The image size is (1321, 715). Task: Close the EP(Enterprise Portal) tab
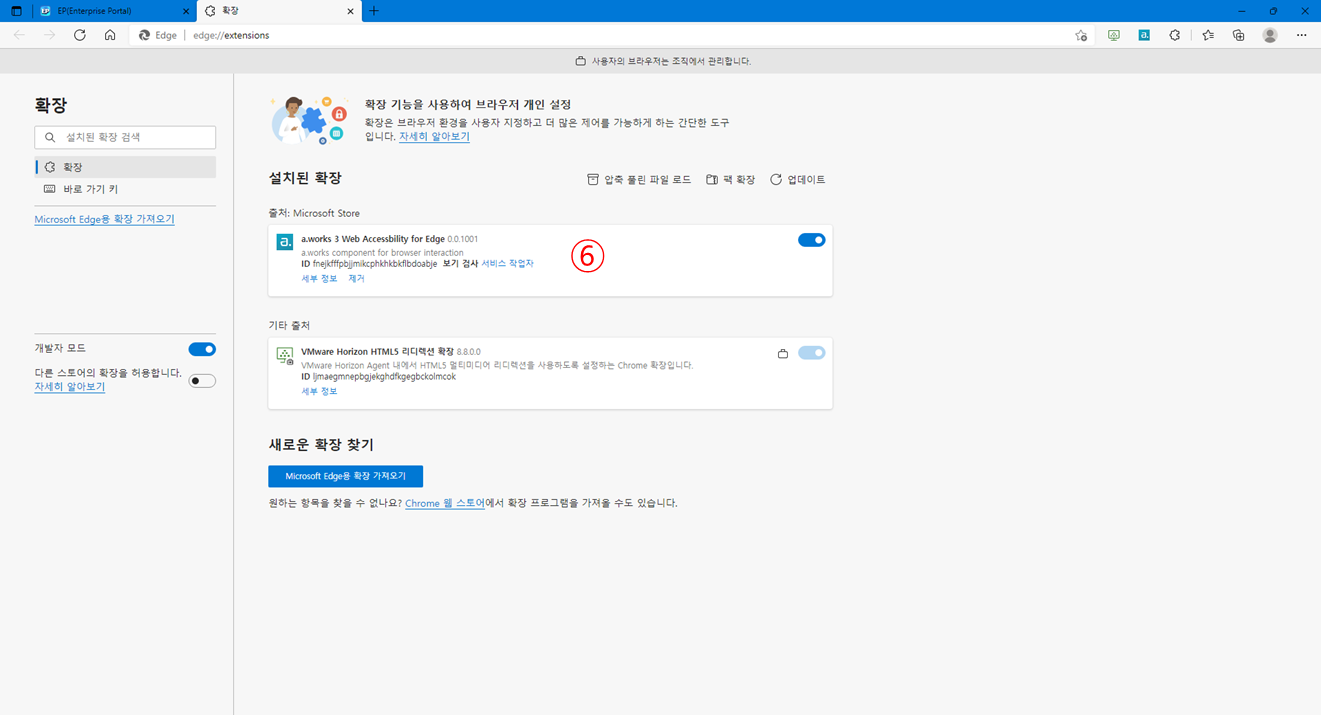186,11
